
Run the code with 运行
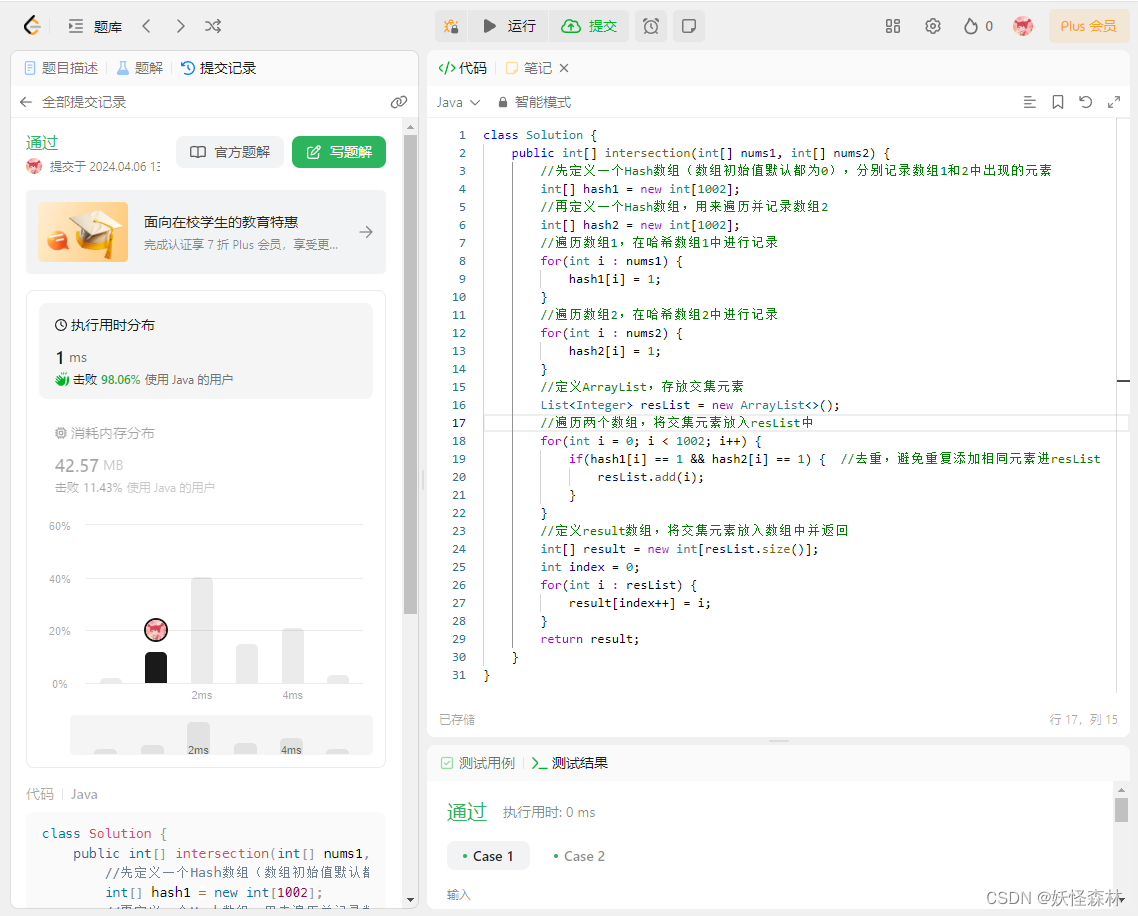[x=509, y=26]
